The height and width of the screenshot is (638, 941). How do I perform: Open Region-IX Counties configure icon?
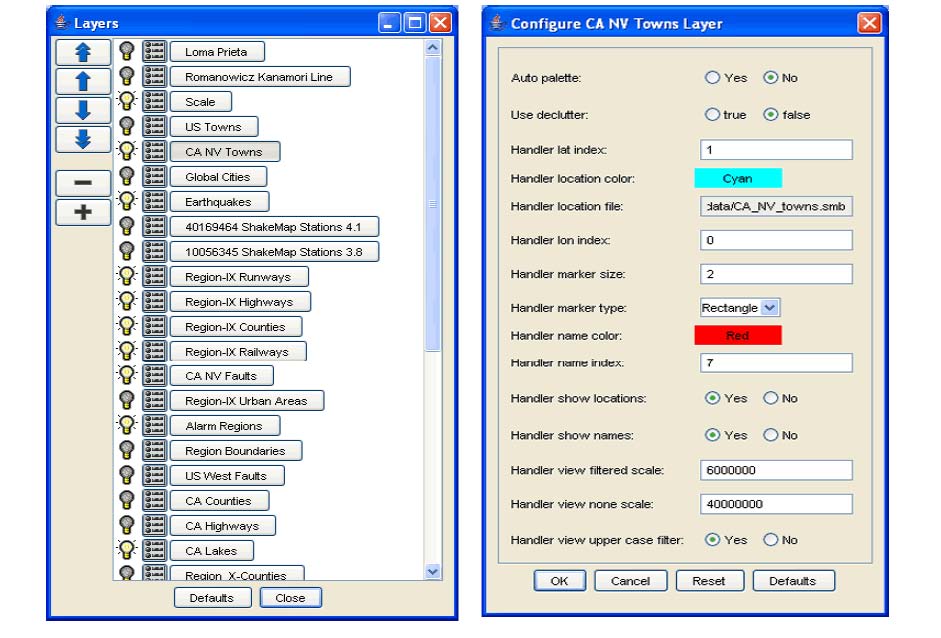point(154,327)
